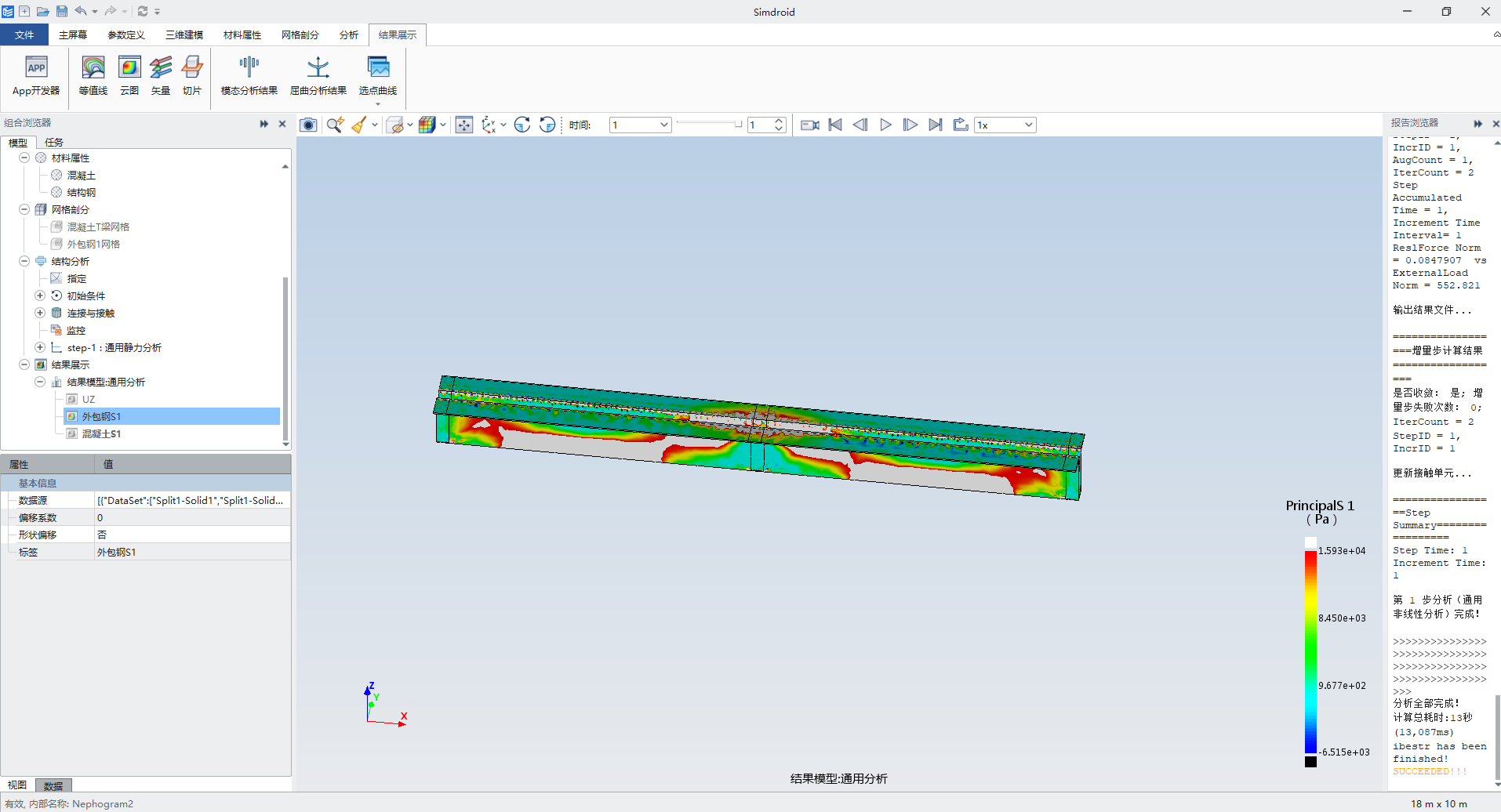This screenshot has width=1501, height=812.
Task: Select the 混凝土T梁网格 mesh item
Action: (x=98, y=227)
